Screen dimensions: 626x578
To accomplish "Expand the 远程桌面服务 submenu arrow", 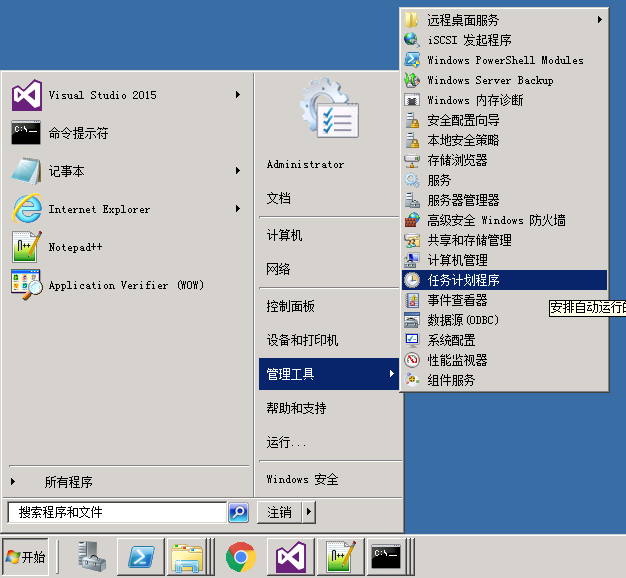I will click(x=600, y=20).
